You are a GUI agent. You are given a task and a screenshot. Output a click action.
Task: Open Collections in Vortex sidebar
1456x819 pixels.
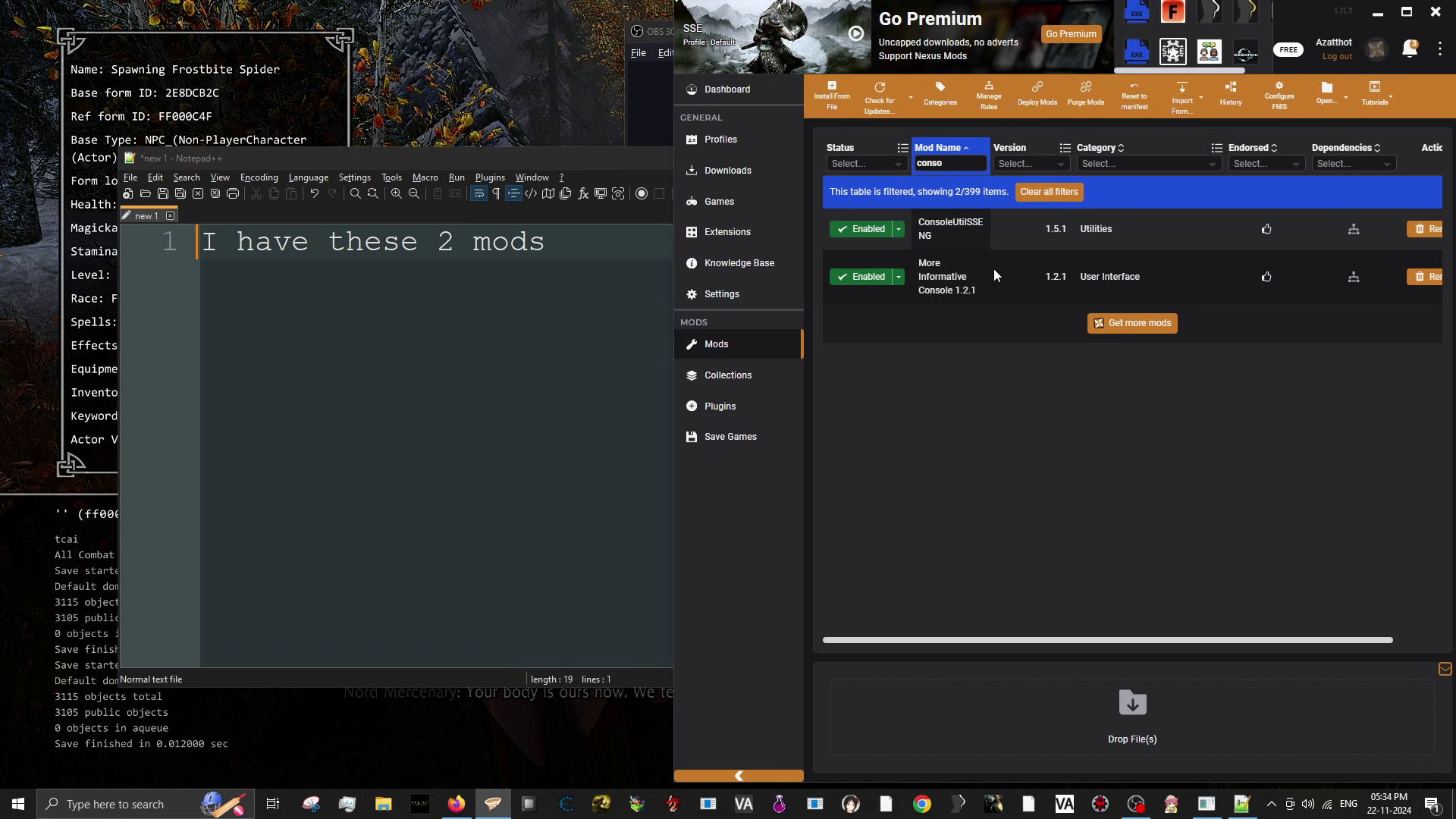[x=739, y=375]
